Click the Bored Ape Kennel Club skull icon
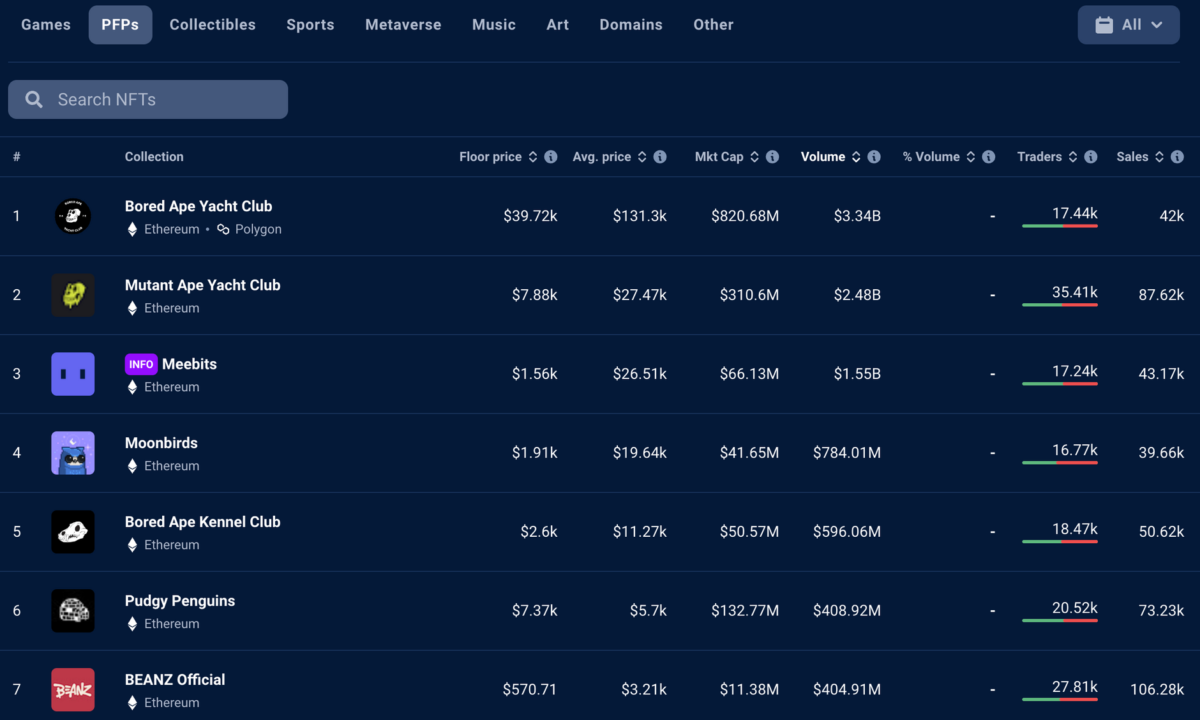Image resolution: width=1200 pixels, height=720 pixels. [73, 532]
